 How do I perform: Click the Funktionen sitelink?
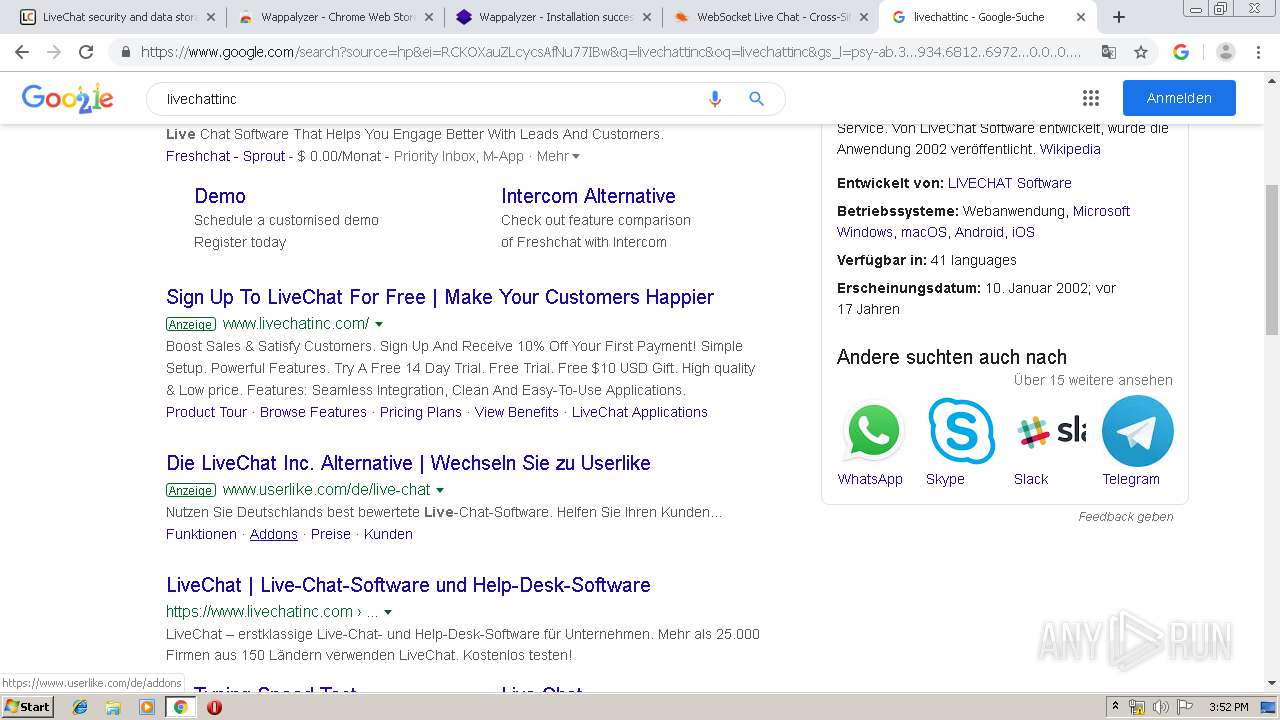tap(201, 534)
